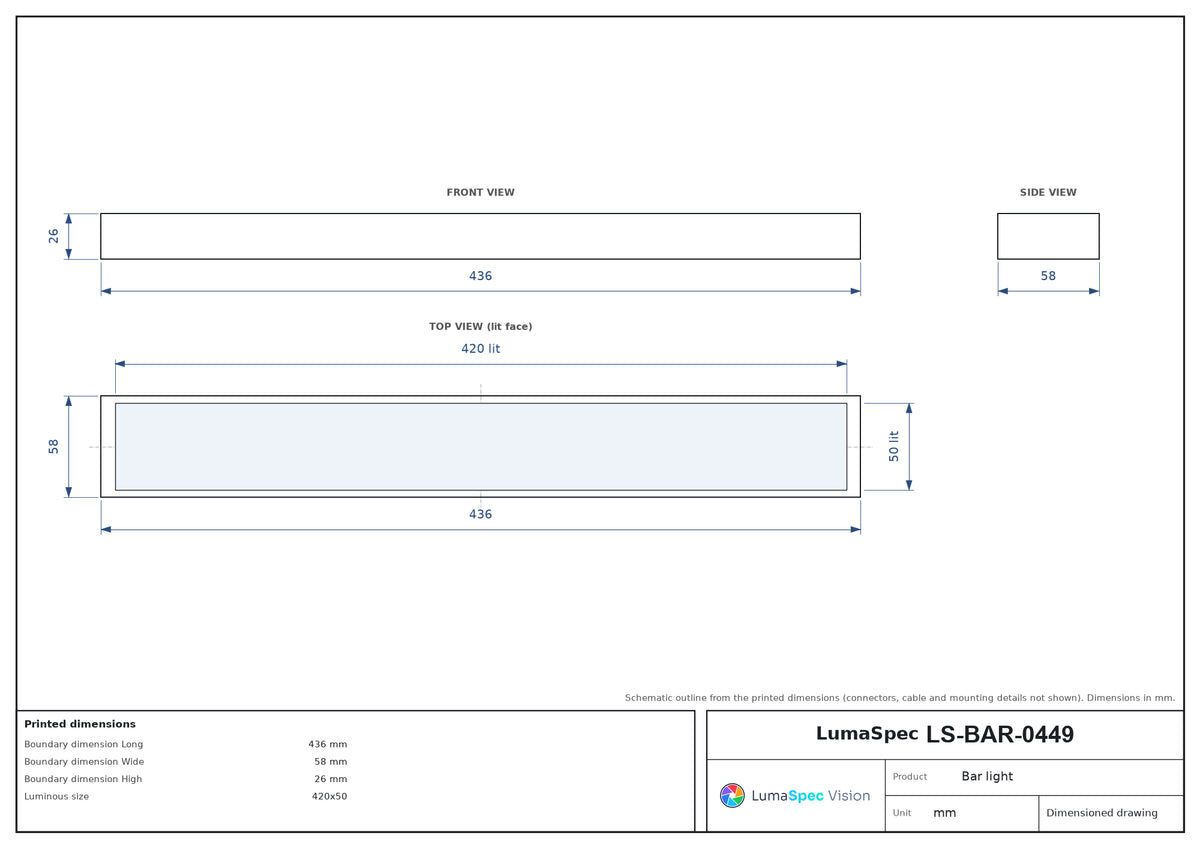The height and width of the screenshot is (848, 1200).
Task: Click the 420 lit dimension label
Action: pyautogui.click(x=480, y=349)
